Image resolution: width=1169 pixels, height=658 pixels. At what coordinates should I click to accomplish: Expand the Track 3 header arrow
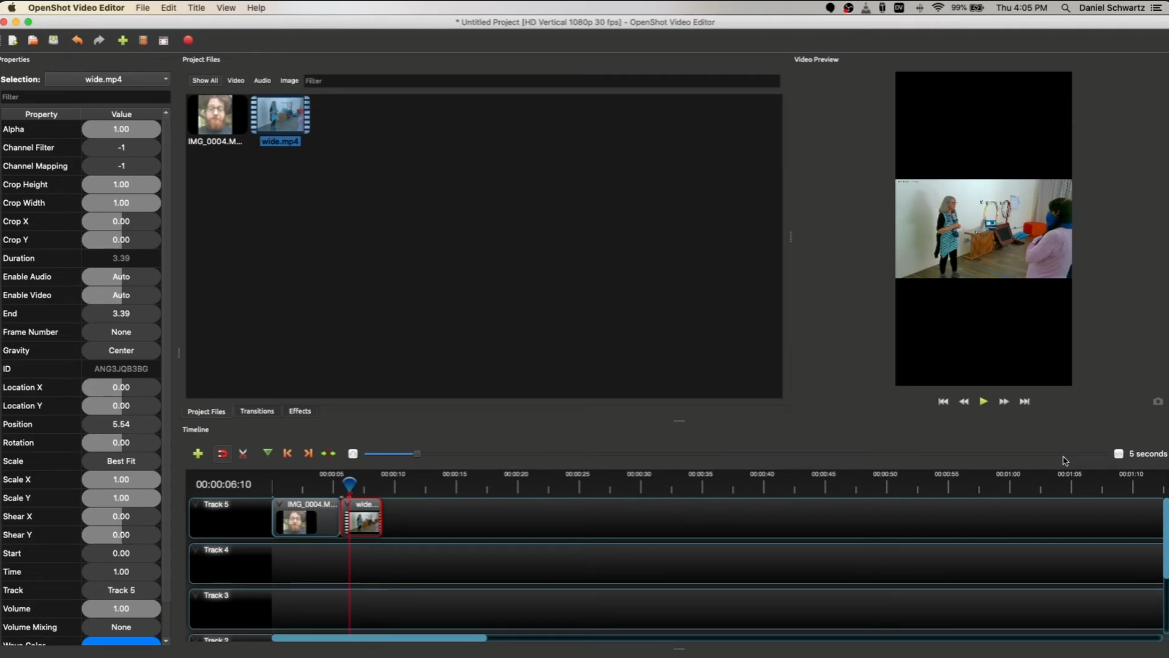point(195,595)
